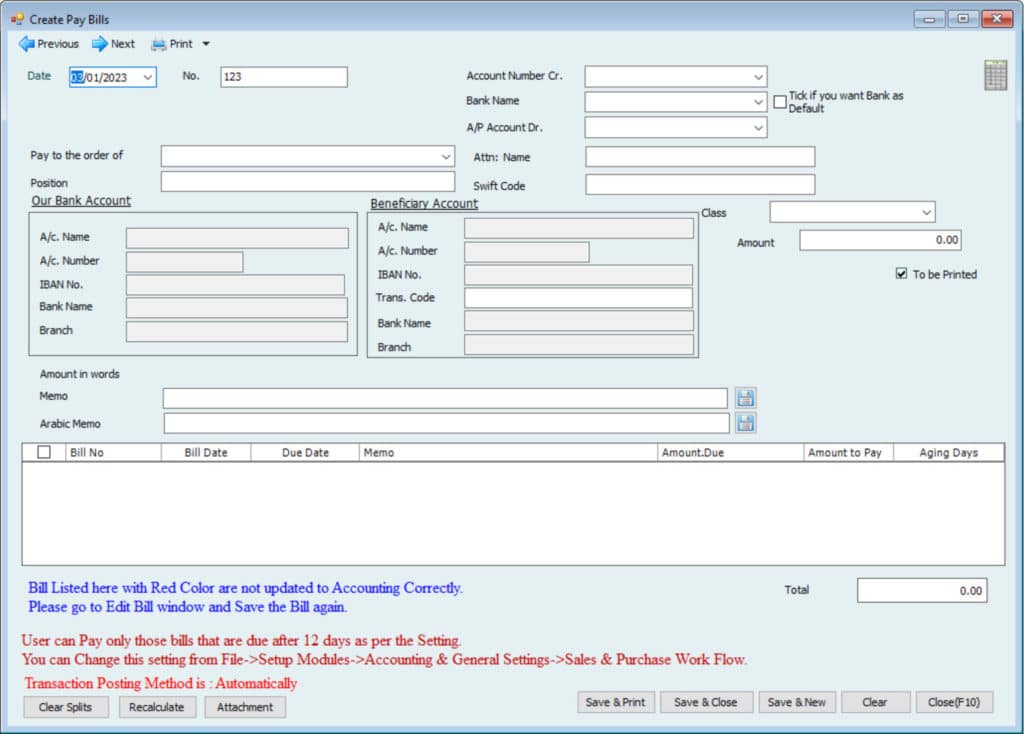Screen dimensions: 1024x734
Task: Click the Amount in words label
Action: pos(80,374)
